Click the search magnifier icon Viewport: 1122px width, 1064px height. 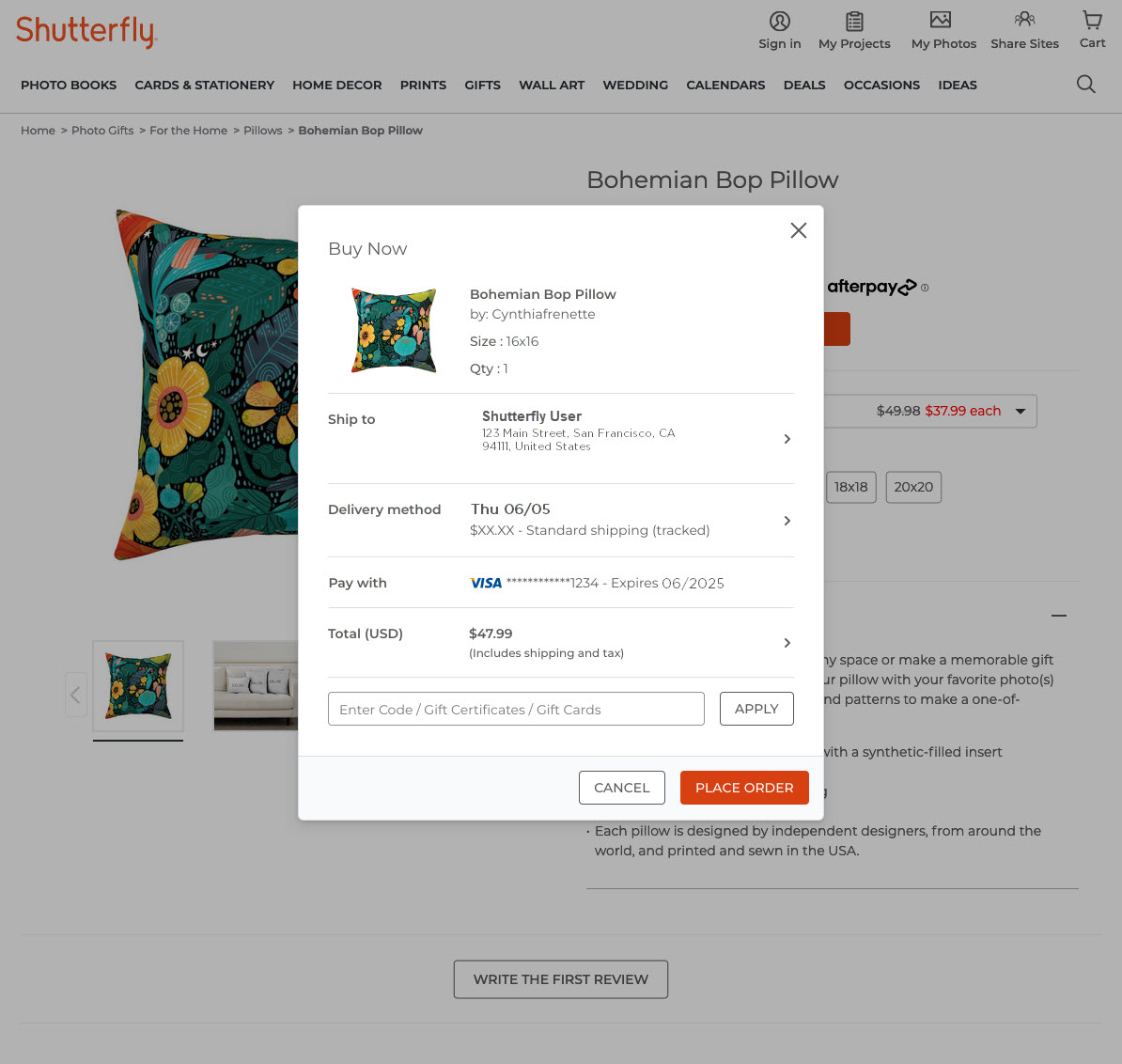point(1085,84)
